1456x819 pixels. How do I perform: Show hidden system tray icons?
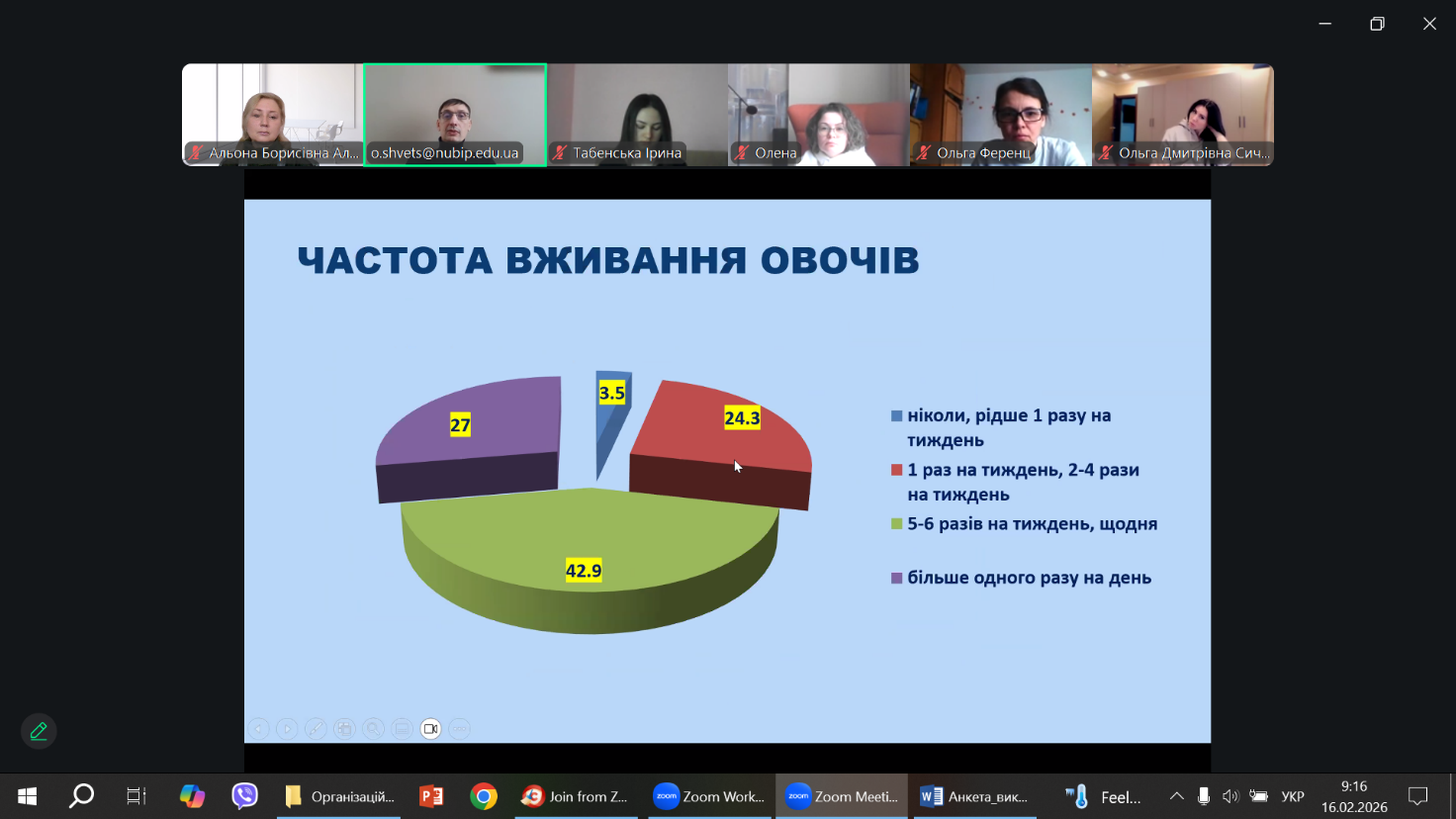[1176, 796]
